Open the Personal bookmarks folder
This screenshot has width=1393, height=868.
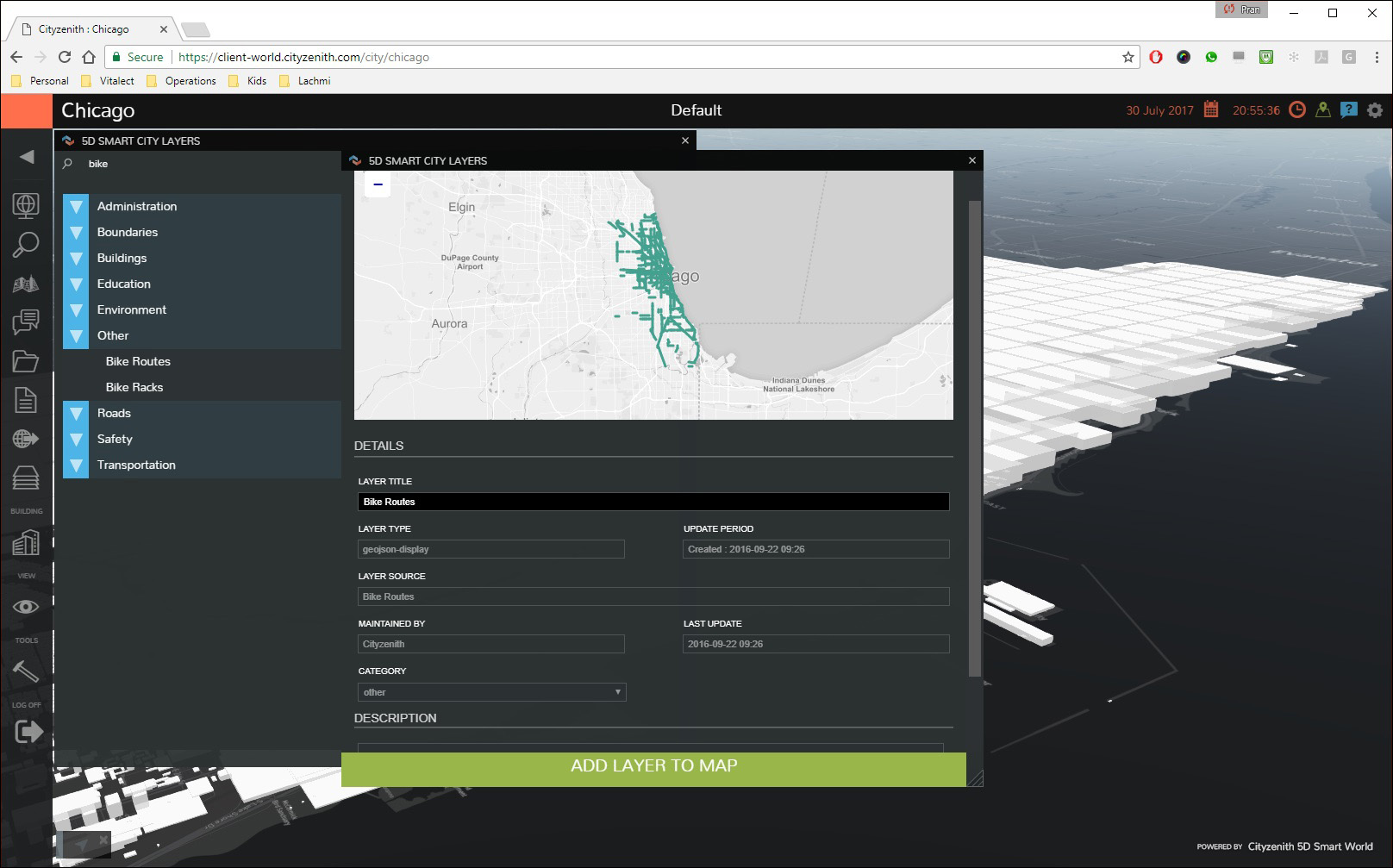[x=40, y=81]
